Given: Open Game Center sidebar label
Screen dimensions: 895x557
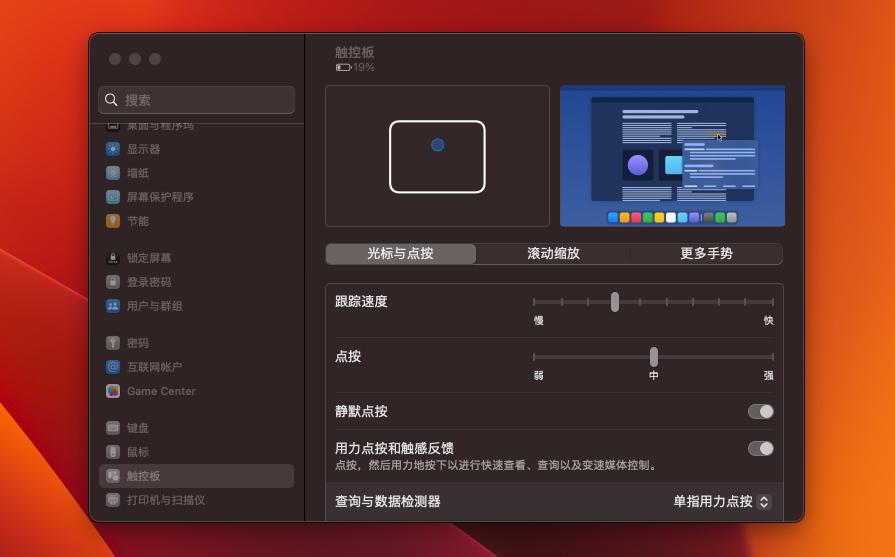Looking at the screenshot, I should [161, 391].
